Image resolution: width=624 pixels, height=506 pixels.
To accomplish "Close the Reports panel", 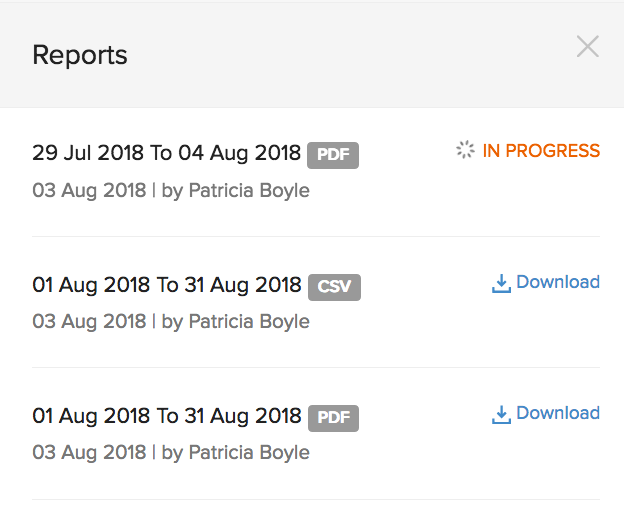I will 587,46.
